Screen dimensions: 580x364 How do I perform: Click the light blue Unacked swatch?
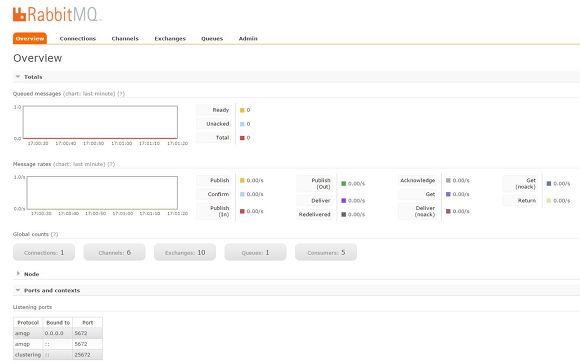click(x=242, y=124)
